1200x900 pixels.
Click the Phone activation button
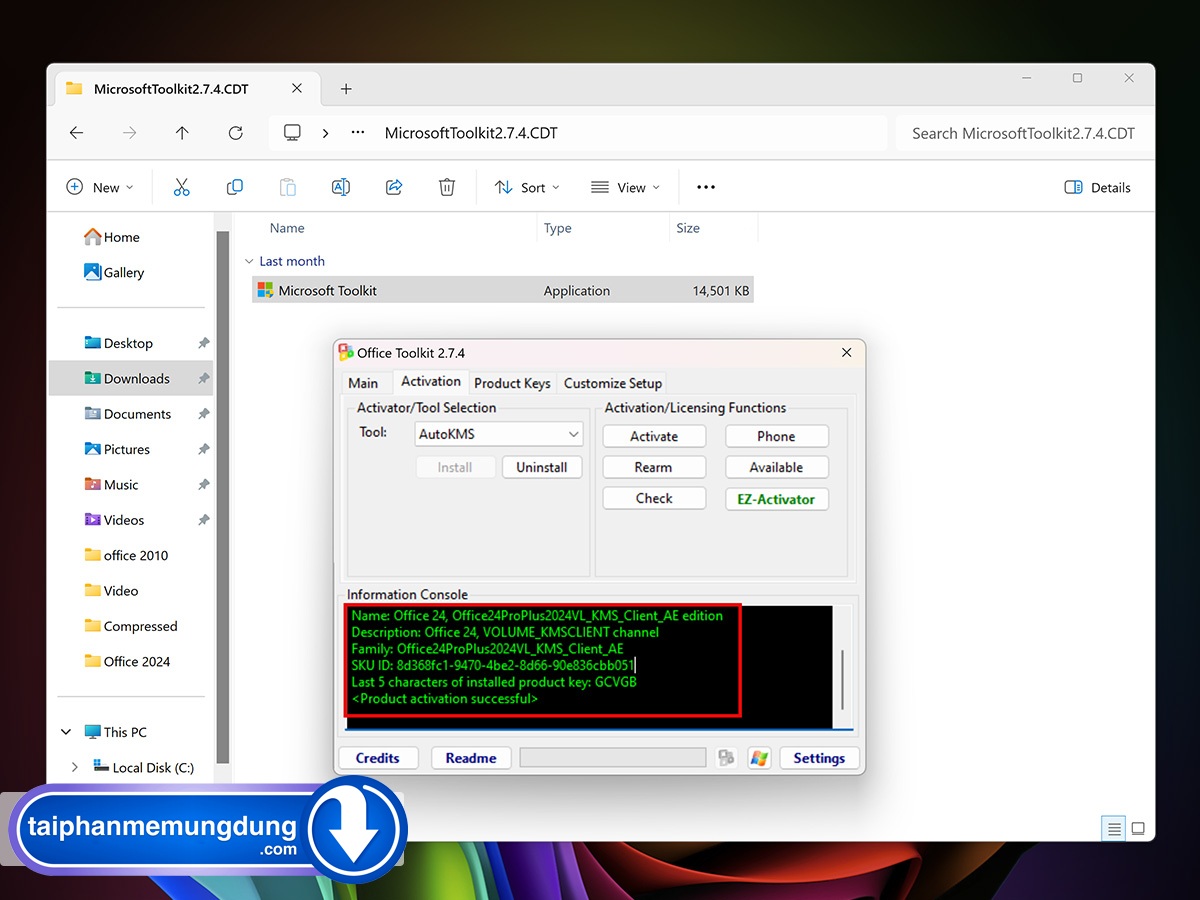[776, 436]
